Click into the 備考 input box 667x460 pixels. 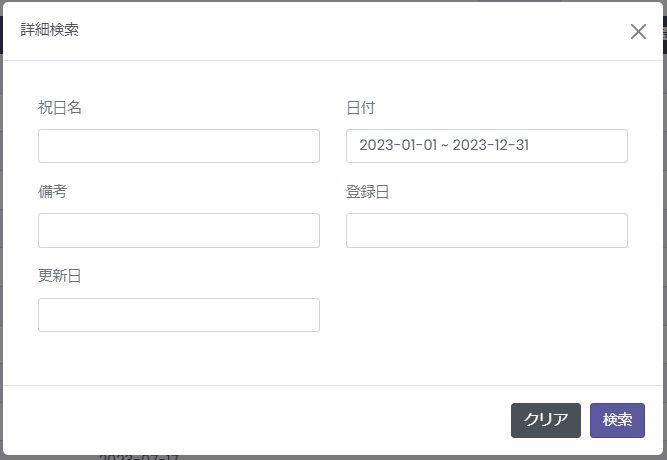[x=179, y=231]
